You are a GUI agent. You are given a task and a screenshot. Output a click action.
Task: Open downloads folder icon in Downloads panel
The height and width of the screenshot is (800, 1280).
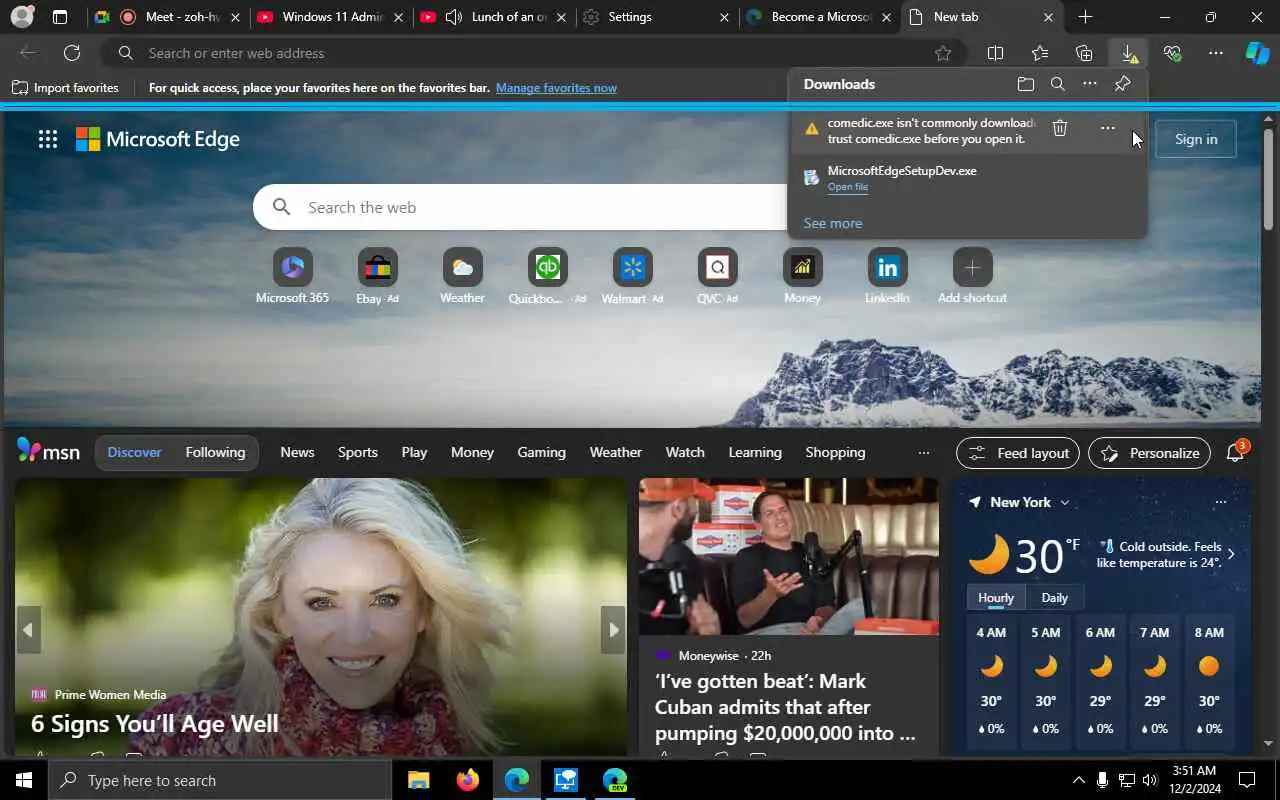tap(1025, 84)
